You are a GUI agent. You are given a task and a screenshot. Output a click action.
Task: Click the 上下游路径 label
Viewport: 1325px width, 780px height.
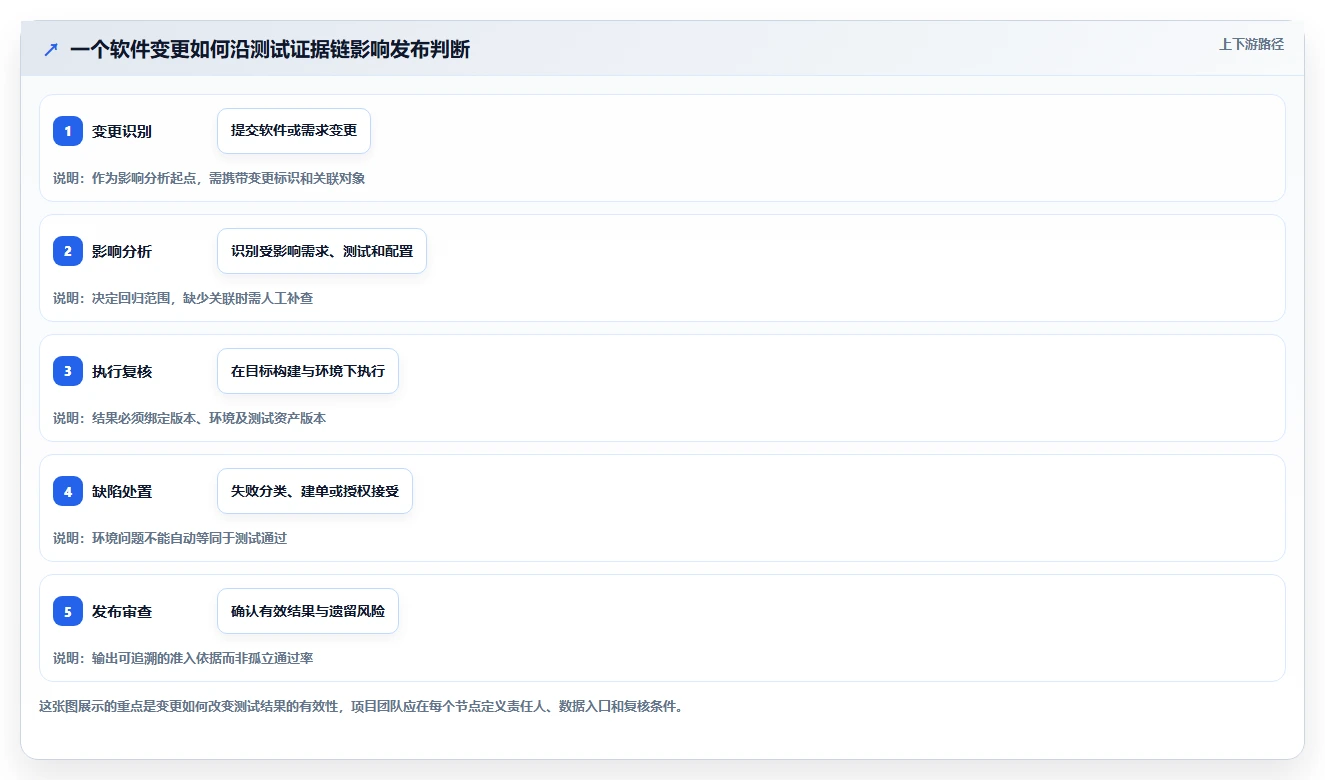click(1251, 44)
